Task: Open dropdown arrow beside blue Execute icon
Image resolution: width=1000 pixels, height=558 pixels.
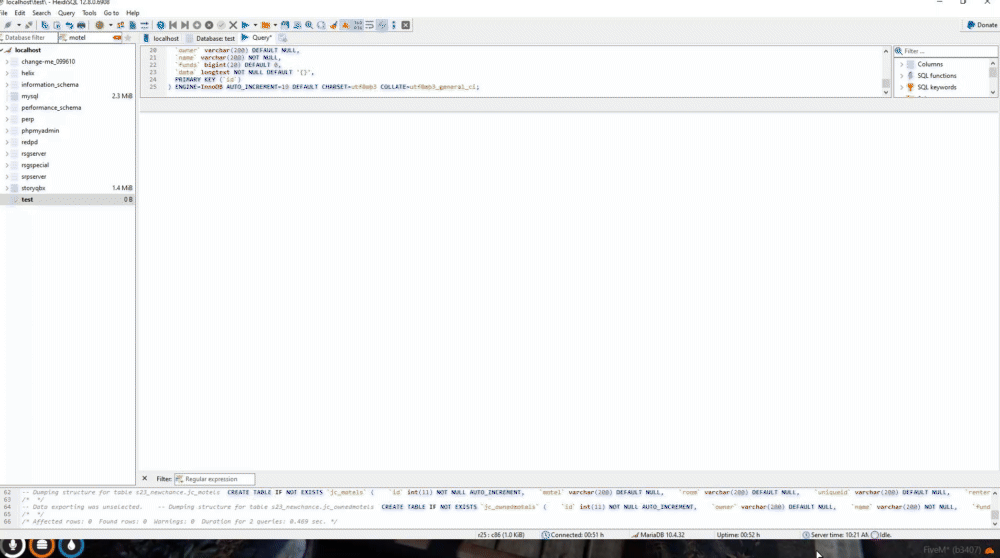Action: [x=255, y=25]
